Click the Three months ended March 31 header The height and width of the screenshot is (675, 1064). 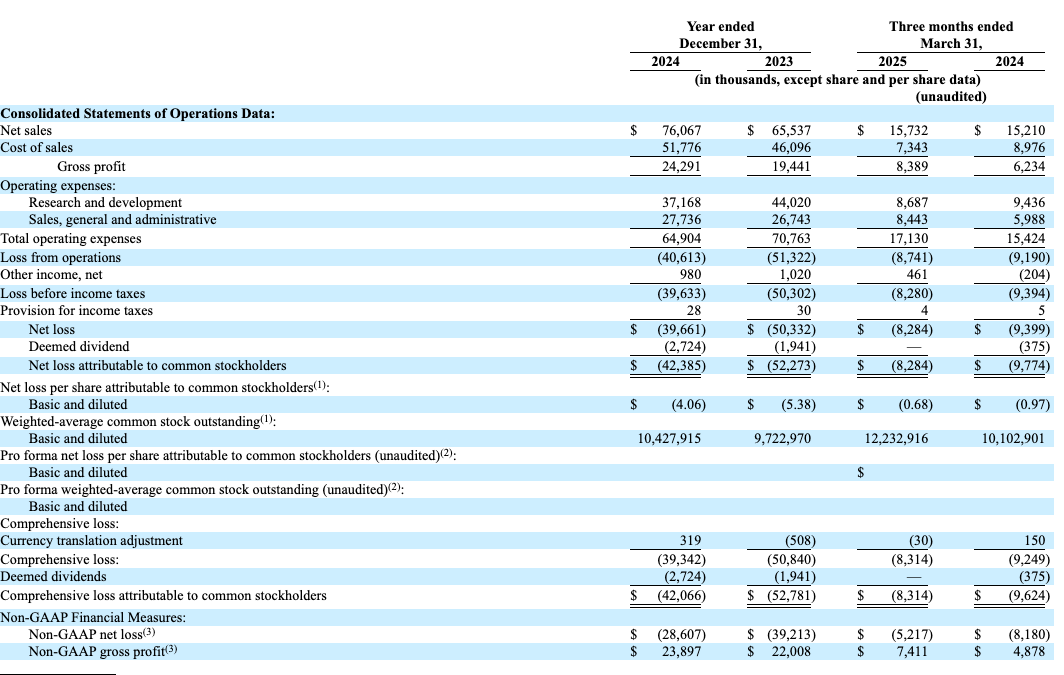pos(951,35)
